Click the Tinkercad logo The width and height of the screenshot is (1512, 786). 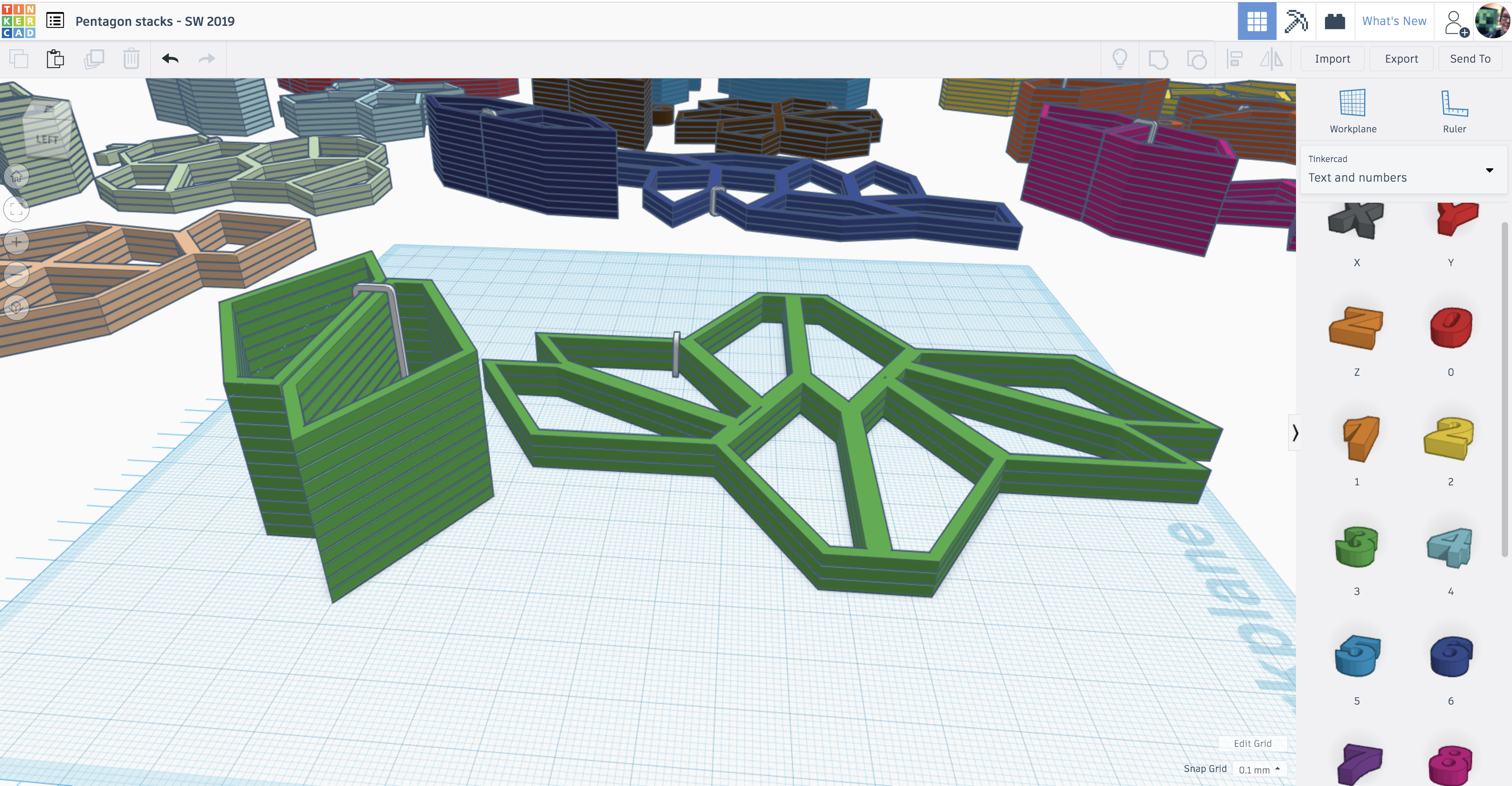coord(19,20)
